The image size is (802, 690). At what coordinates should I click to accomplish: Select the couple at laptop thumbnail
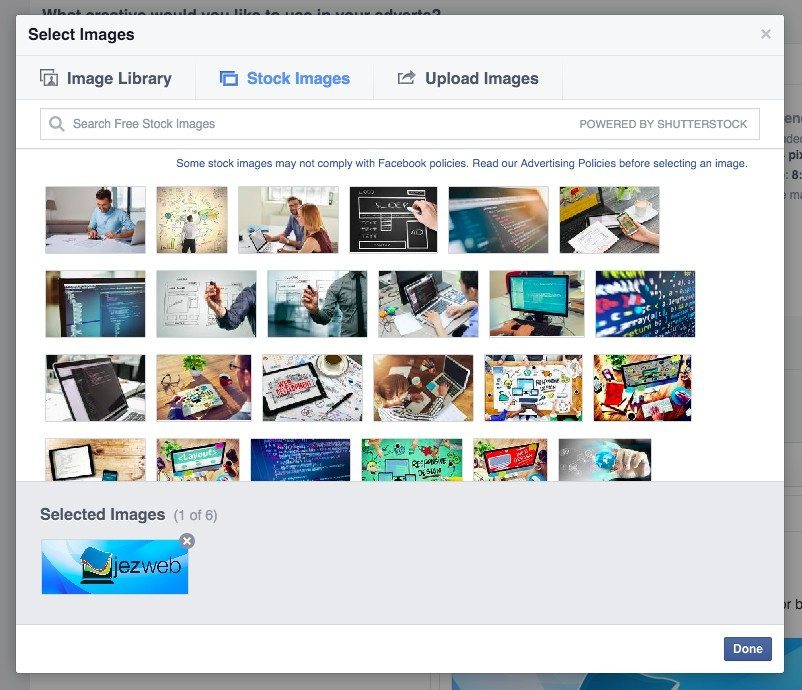click(288, 218)
